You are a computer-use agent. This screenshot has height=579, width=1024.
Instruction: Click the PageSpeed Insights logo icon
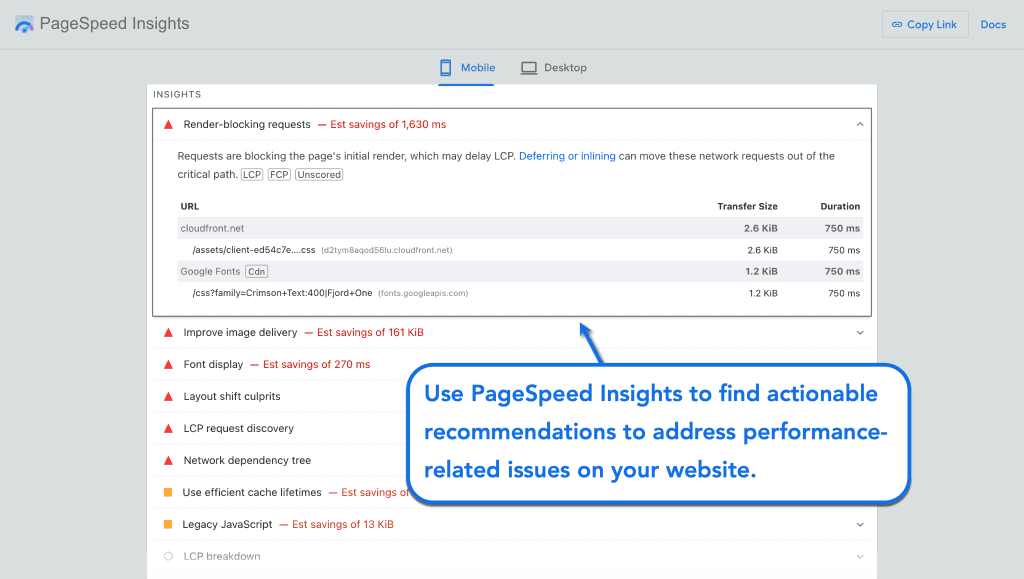(x=24, y=24)
